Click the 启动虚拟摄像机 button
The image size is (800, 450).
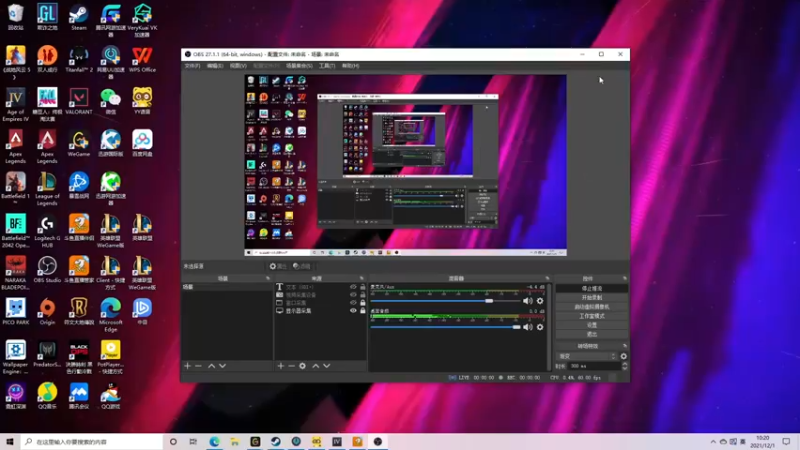tap(592, 307)
